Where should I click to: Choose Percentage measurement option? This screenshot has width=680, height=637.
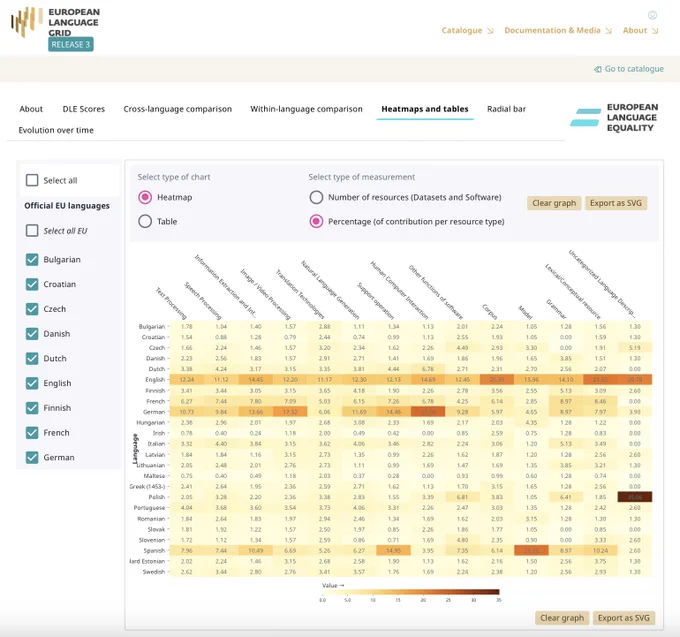(316, 222)
